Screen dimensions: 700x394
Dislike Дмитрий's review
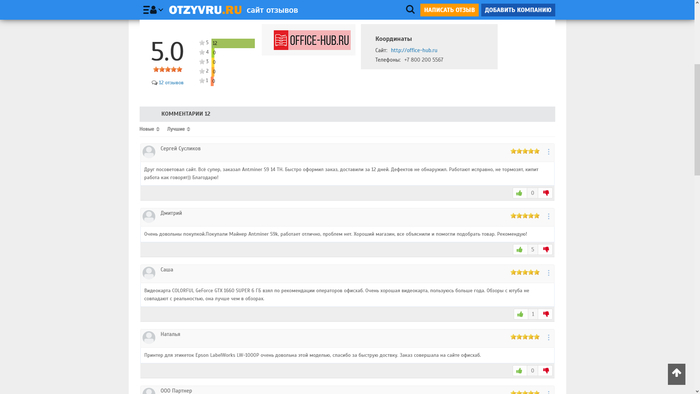pos(546,249)
